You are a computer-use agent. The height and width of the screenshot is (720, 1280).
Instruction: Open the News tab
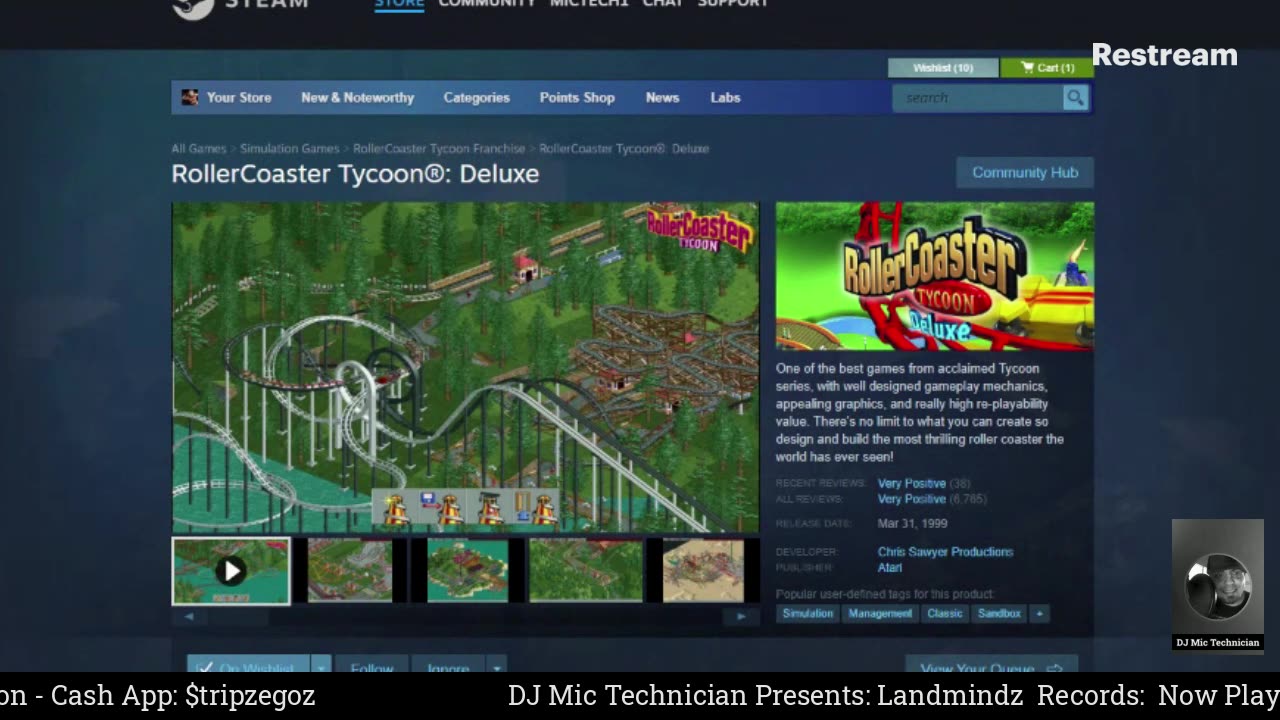[662, 98]
